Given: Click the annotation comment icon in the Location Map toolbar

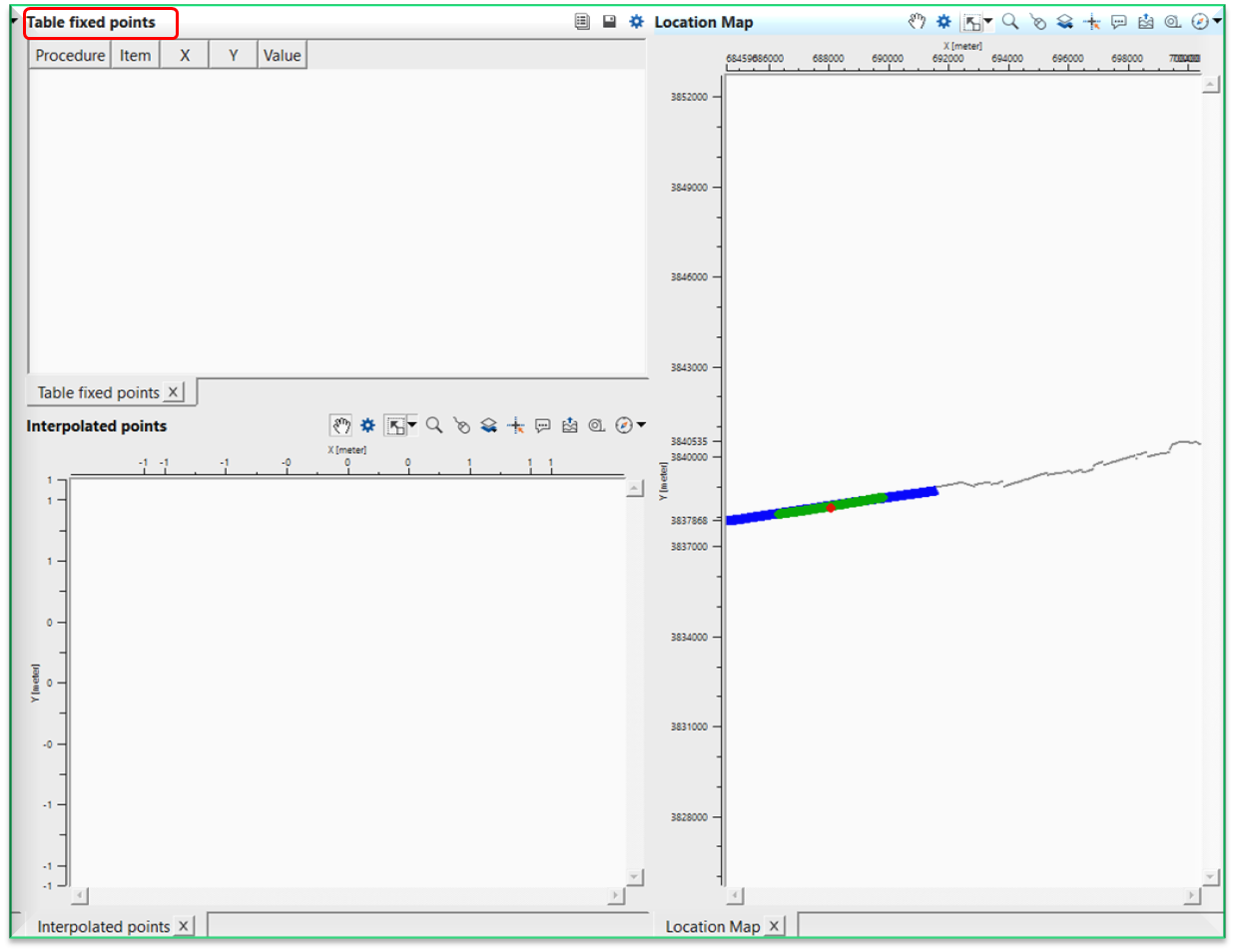Looking at the screenshot, I should pos(1118,21).
